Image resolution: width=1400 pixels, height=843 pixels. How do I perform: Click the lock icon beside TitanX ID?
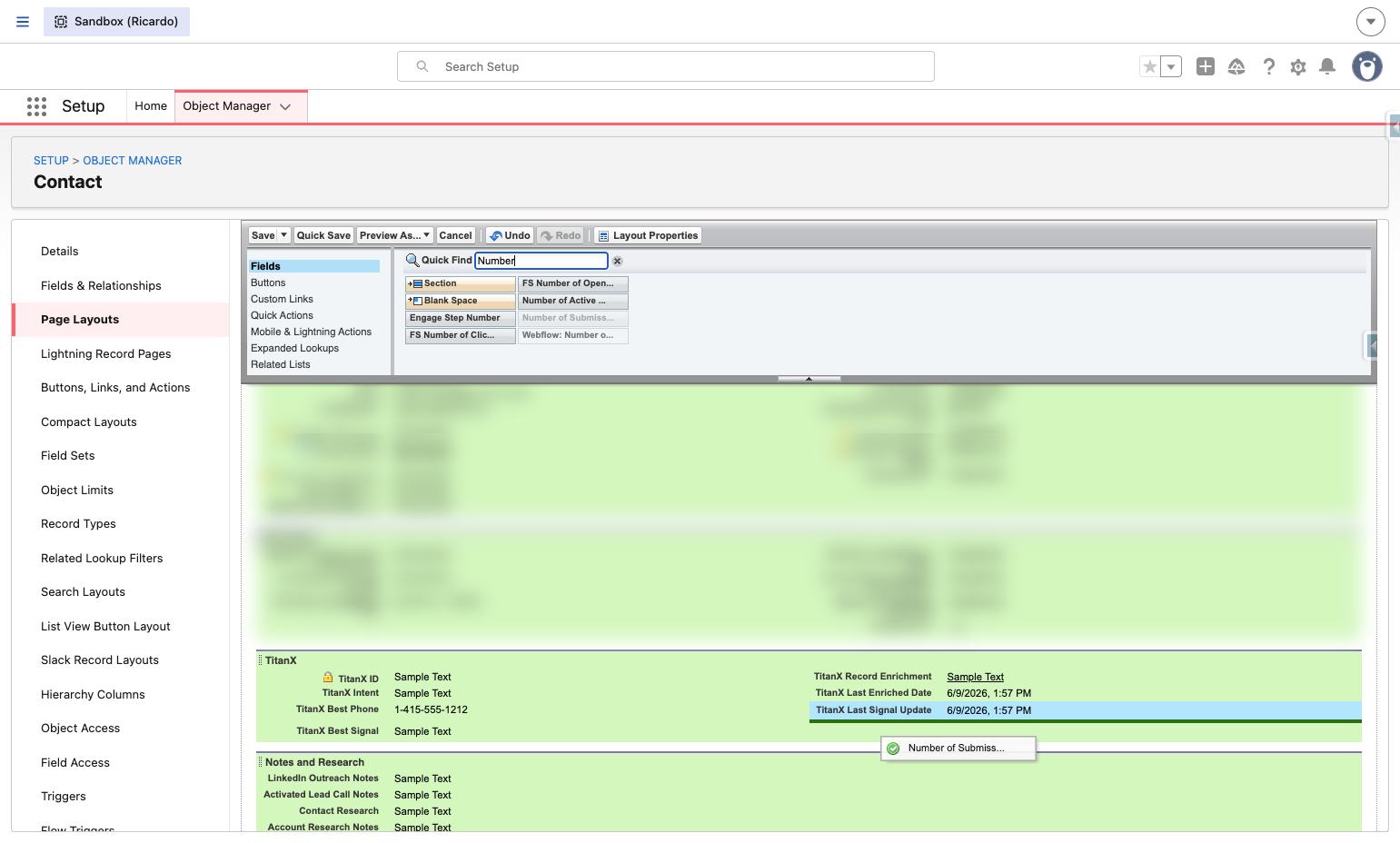point(328,678)
